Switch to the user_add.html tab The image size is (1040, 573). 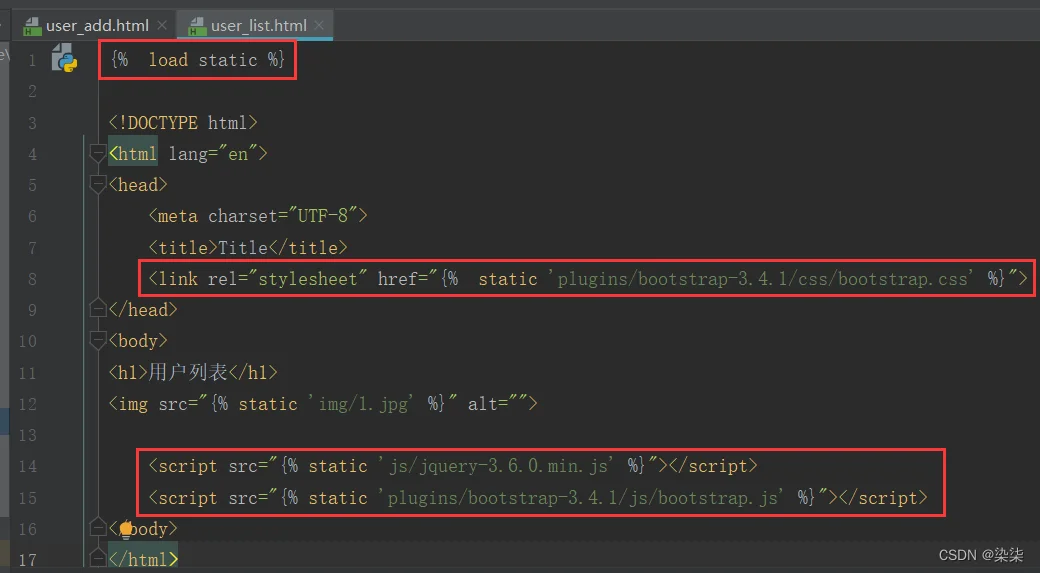pyautogui.click(x=97, y=26)
